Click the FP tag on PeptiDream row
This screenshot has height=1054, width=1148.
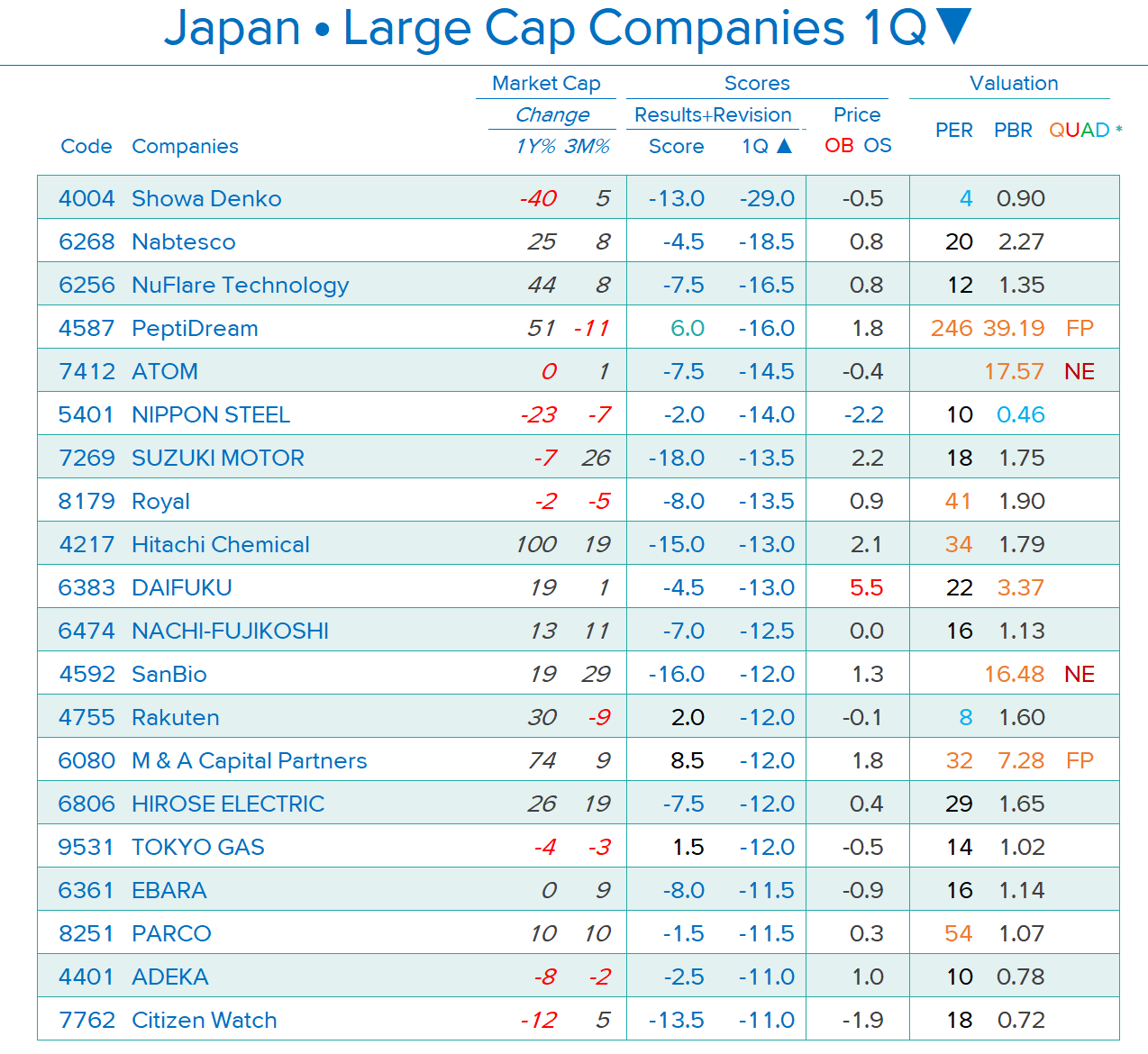coord(1080,328)
